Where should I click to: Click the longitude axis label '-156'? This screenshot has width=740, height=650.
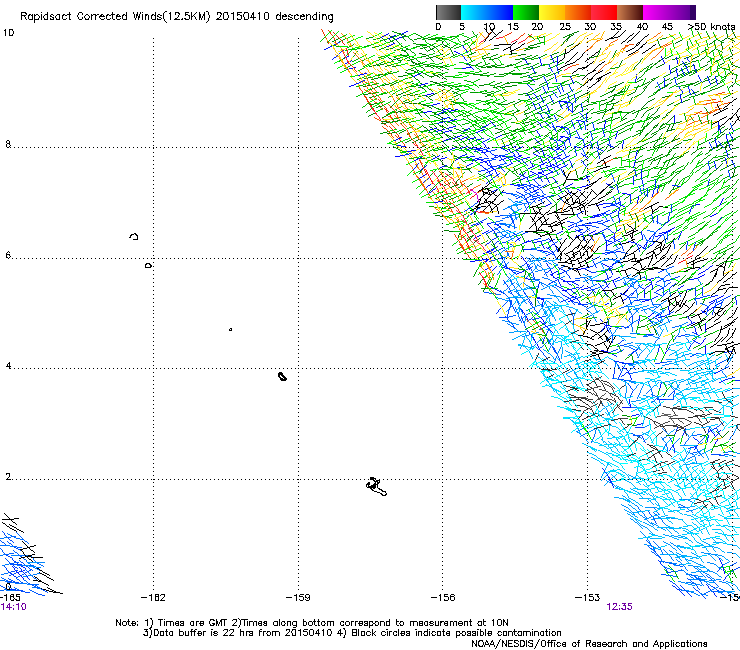(443, 598)
